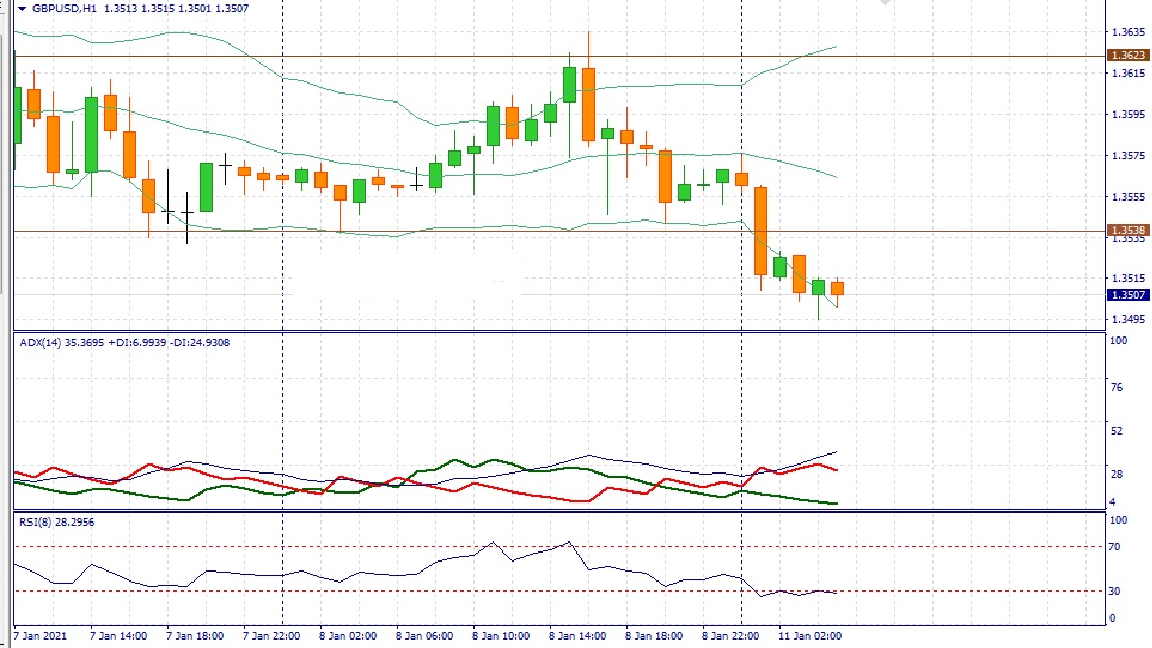Click the 1.3623 resistance price tag

click(1126, 56)
